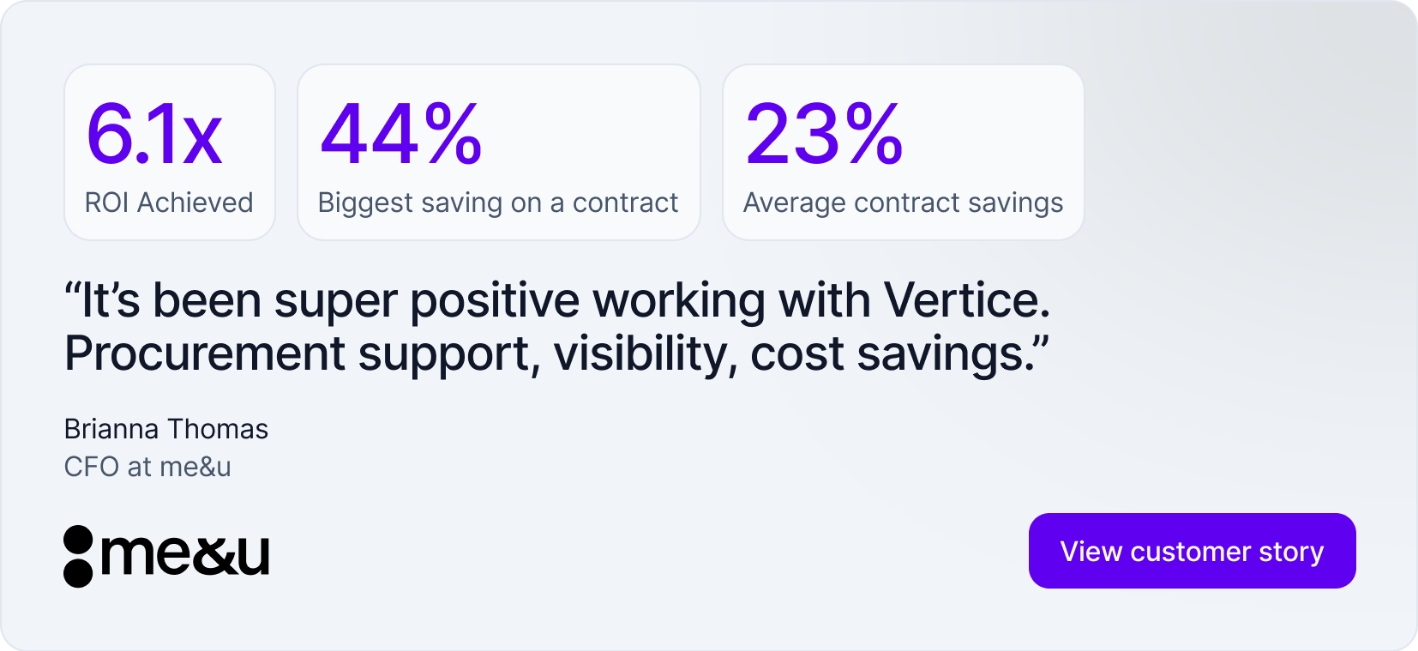Click the customer quote about Vertice
The width and height of the screenshot is (1418, 651).
point(557,325)
